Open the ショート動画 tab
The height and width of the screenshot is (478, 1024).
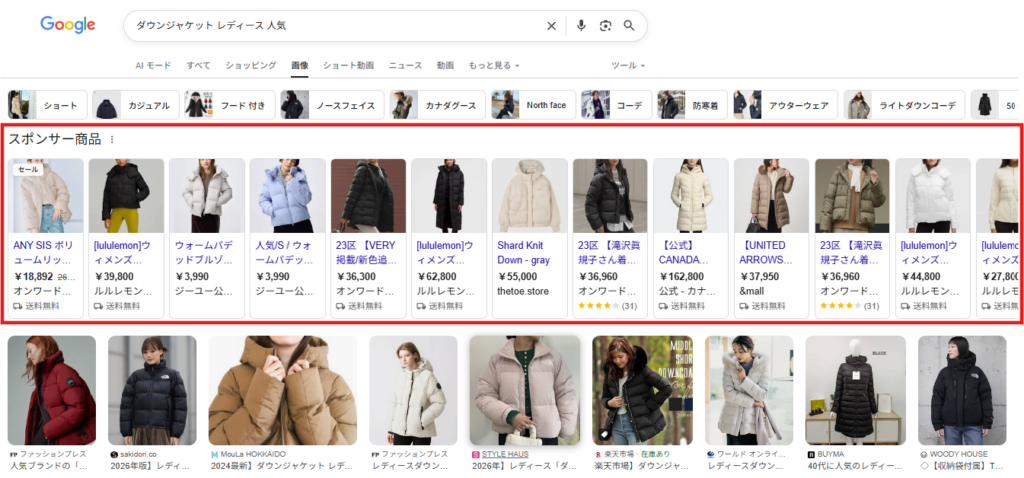click(x=349, y=65)
